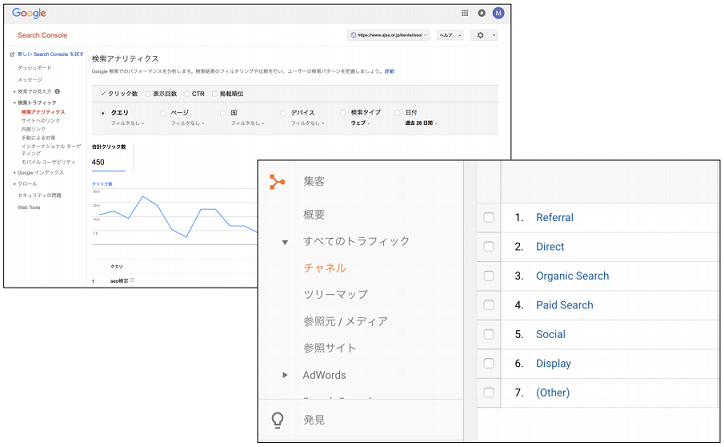Click the notifications icon in the header
The image size is (724, 447).
[481, 14]
